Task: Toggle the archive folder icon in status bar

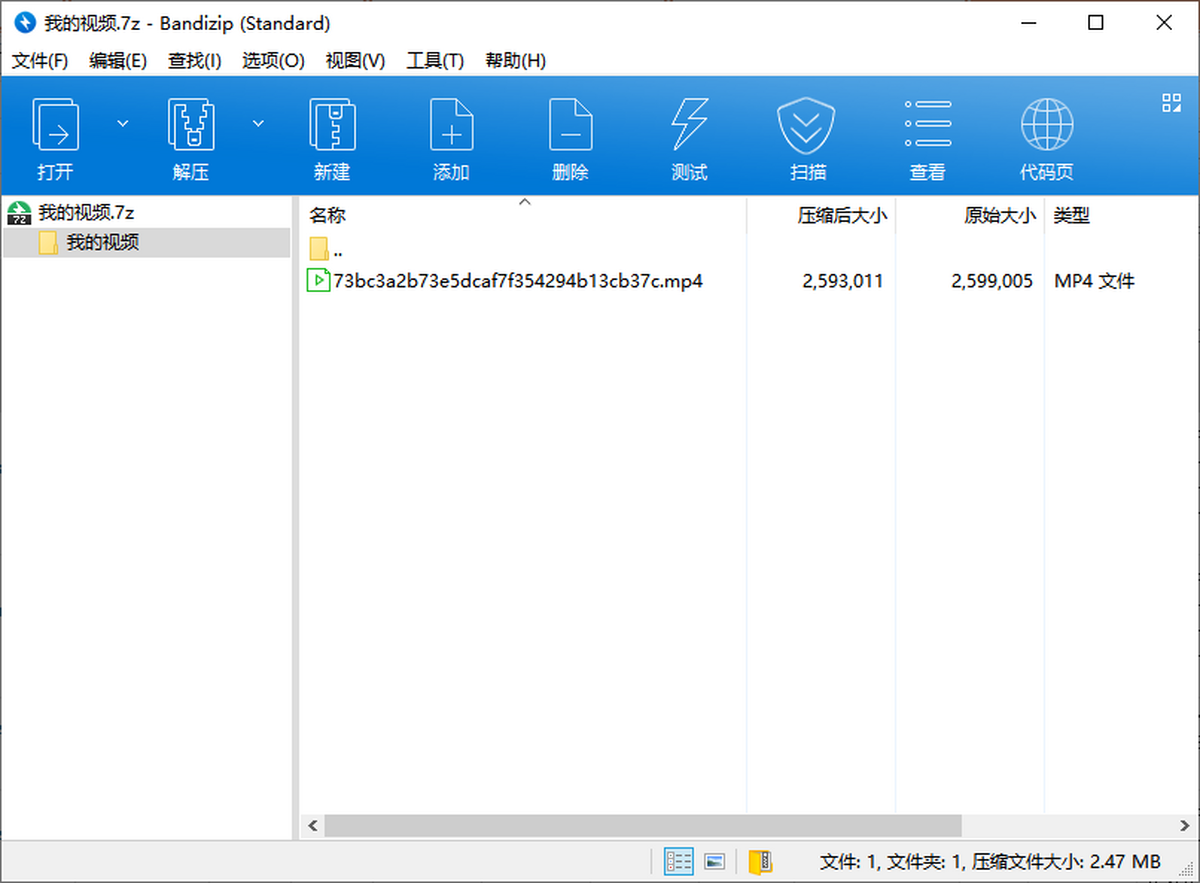Action: click(760, 861)
